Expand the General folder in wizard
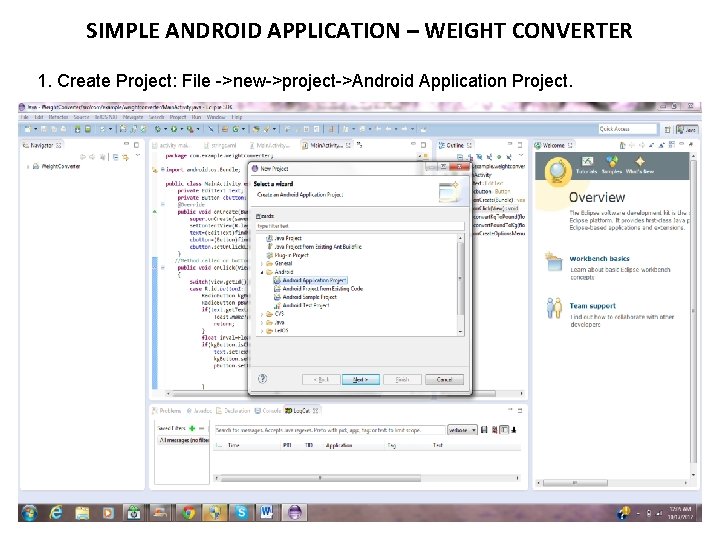The height and width of the screenshot is (540, 720). (262, 264)
